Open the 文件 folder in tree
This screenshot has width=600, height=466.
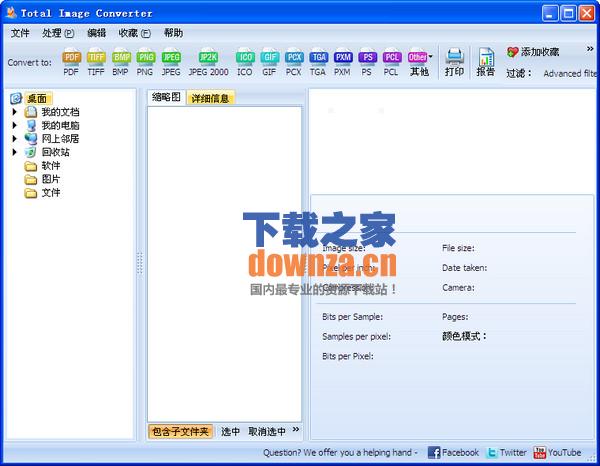[51, 192]
